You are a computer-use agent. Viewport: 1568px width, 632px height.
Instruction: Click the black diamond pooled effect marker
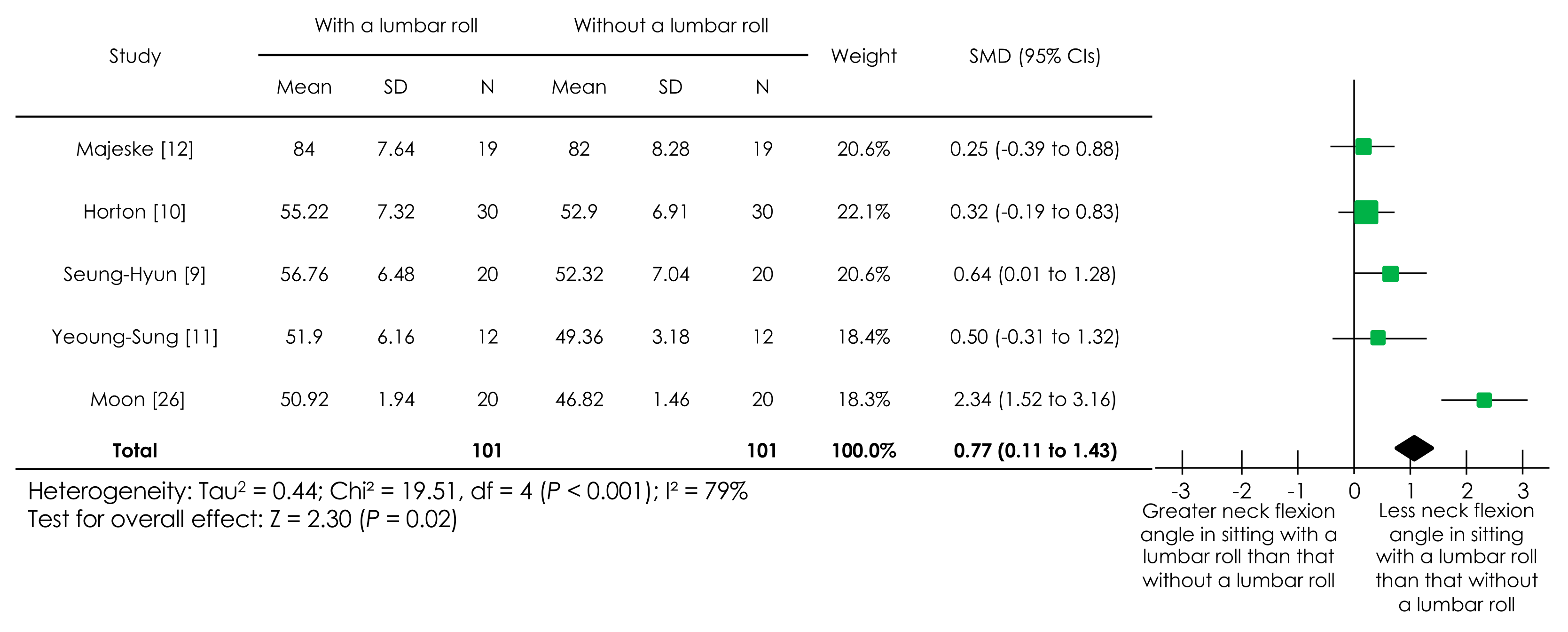pyautogui.click(x=1414, y=448)
